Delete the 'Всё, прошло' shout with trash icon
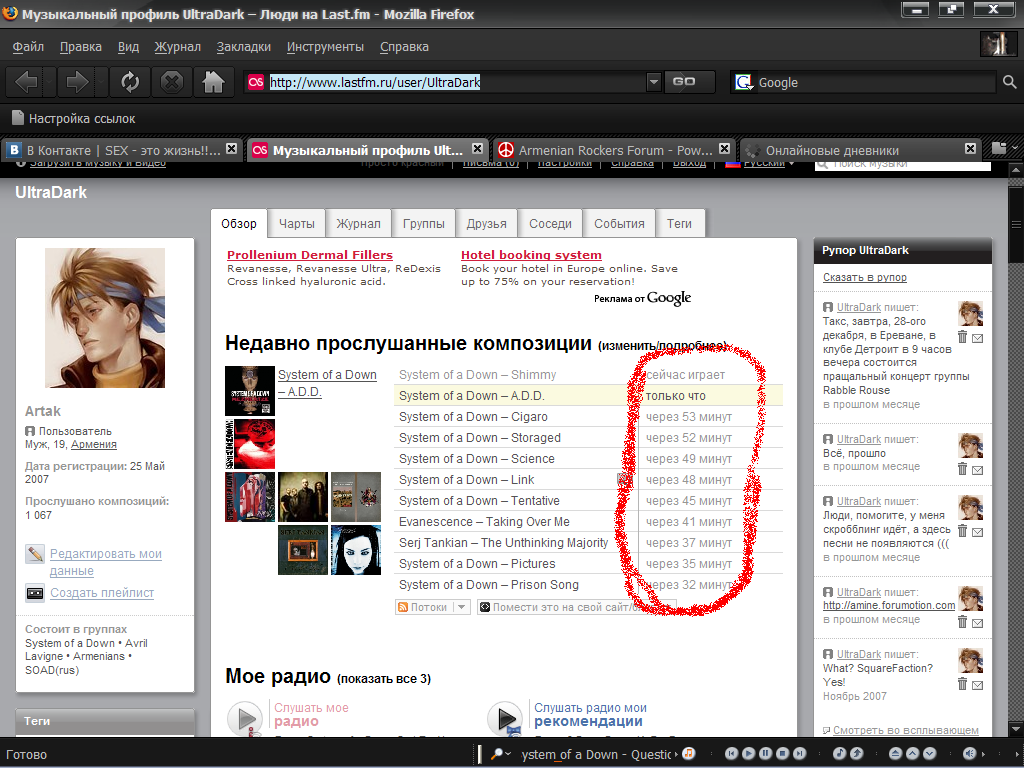 pyautogui.click(x=962, y=468)
